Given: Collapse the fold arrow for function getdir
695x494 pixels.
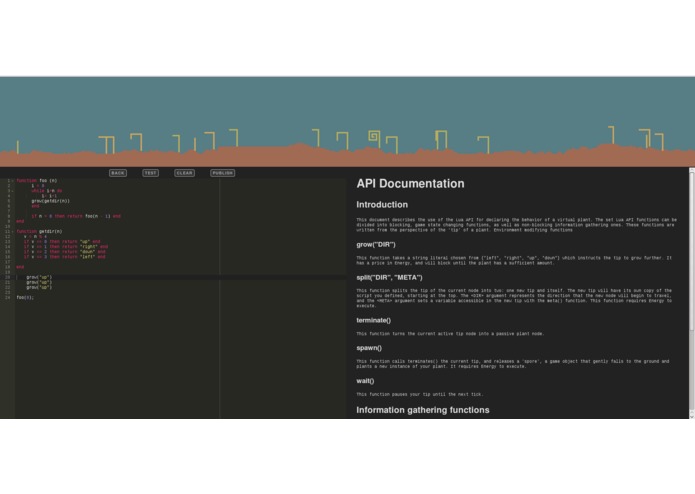Looking at the screenshot, I should tap(12, 232).
